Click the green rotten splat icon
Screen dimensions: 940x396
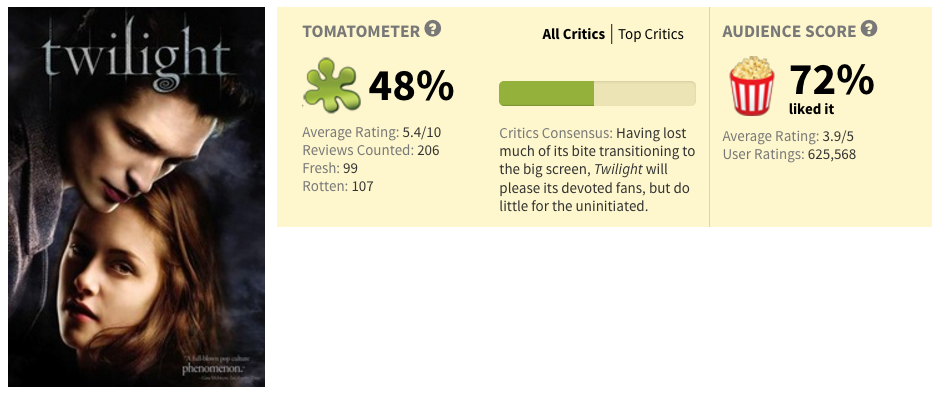click(x=332, y=86)
